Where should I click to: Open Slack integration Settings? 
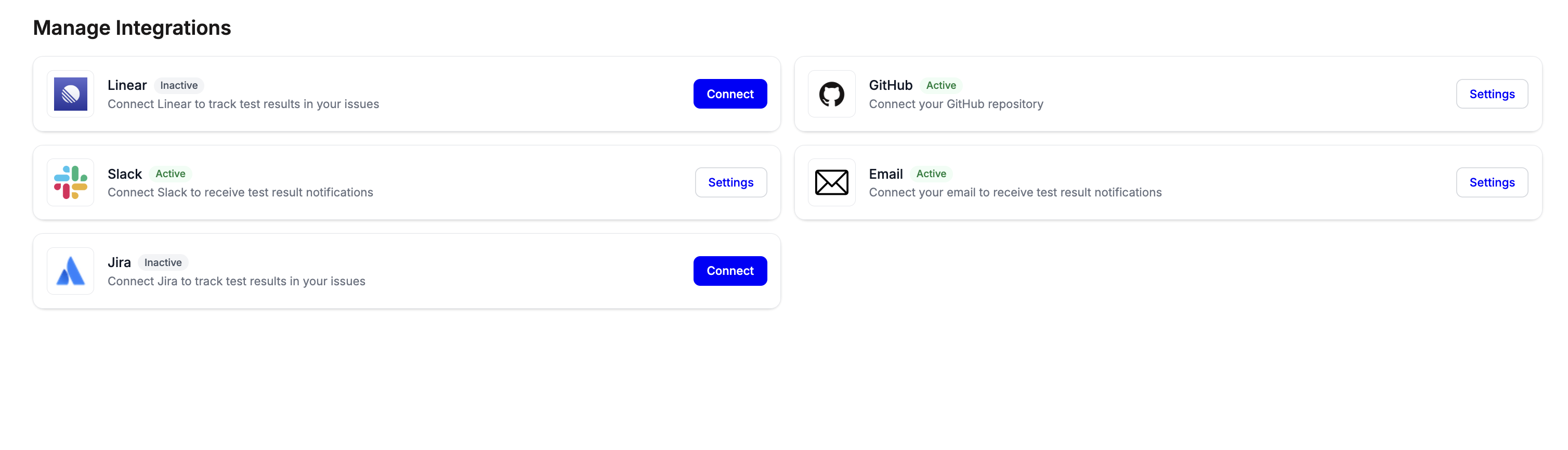[x=730, y=182]
